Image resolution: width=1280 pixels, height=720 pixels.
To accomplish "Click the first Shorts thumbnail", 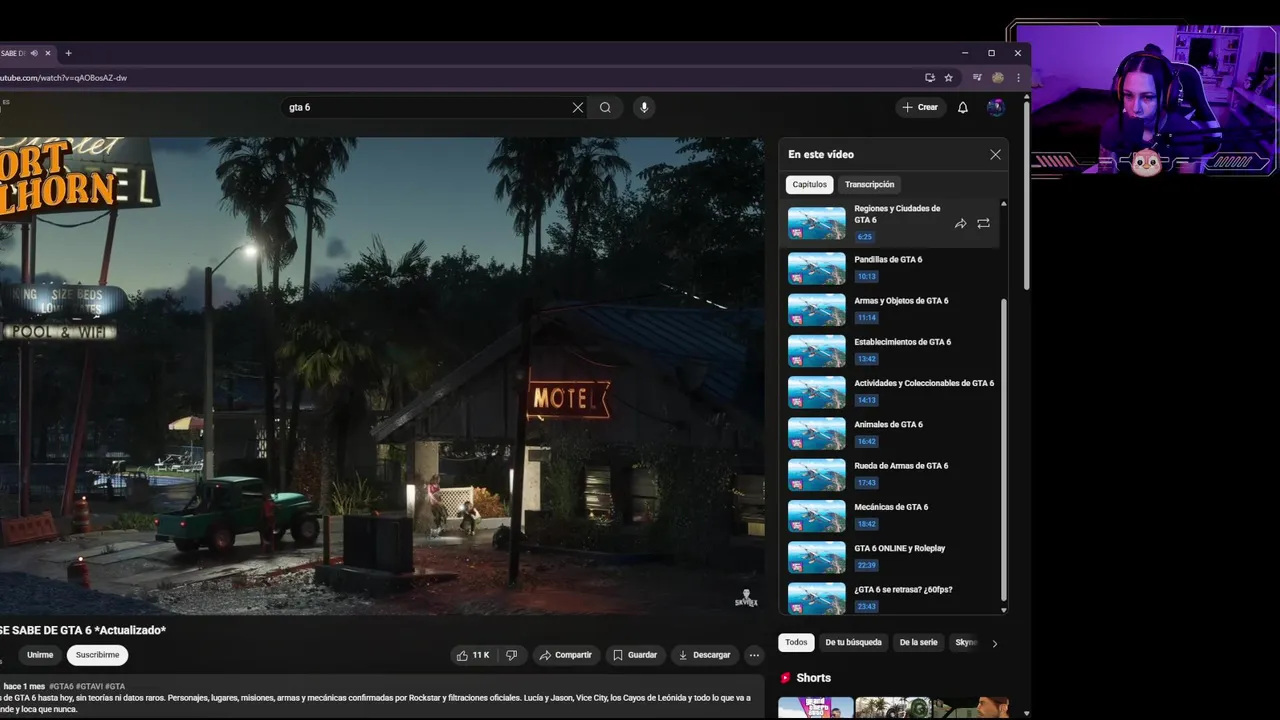I will pos(816,708).
